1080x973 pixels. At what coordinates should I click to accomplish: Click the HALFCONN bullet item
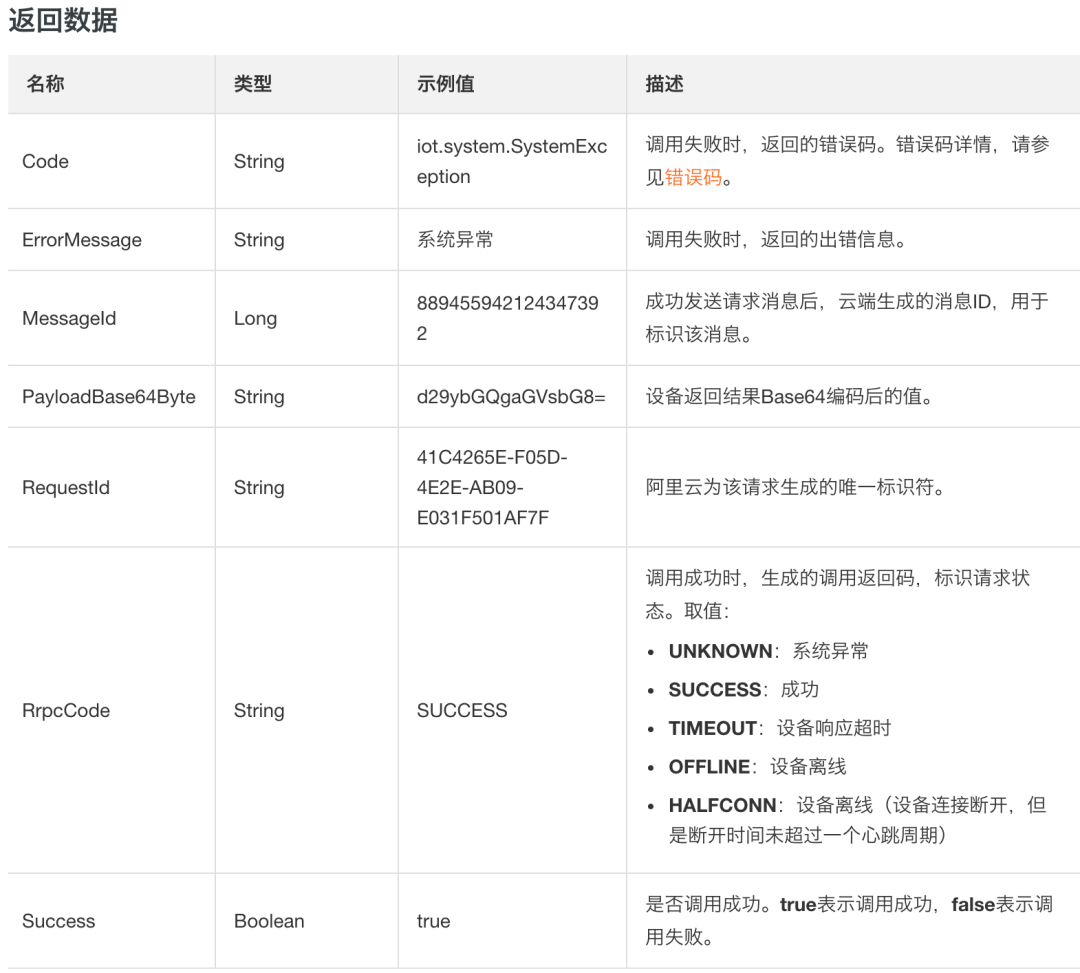858,820
